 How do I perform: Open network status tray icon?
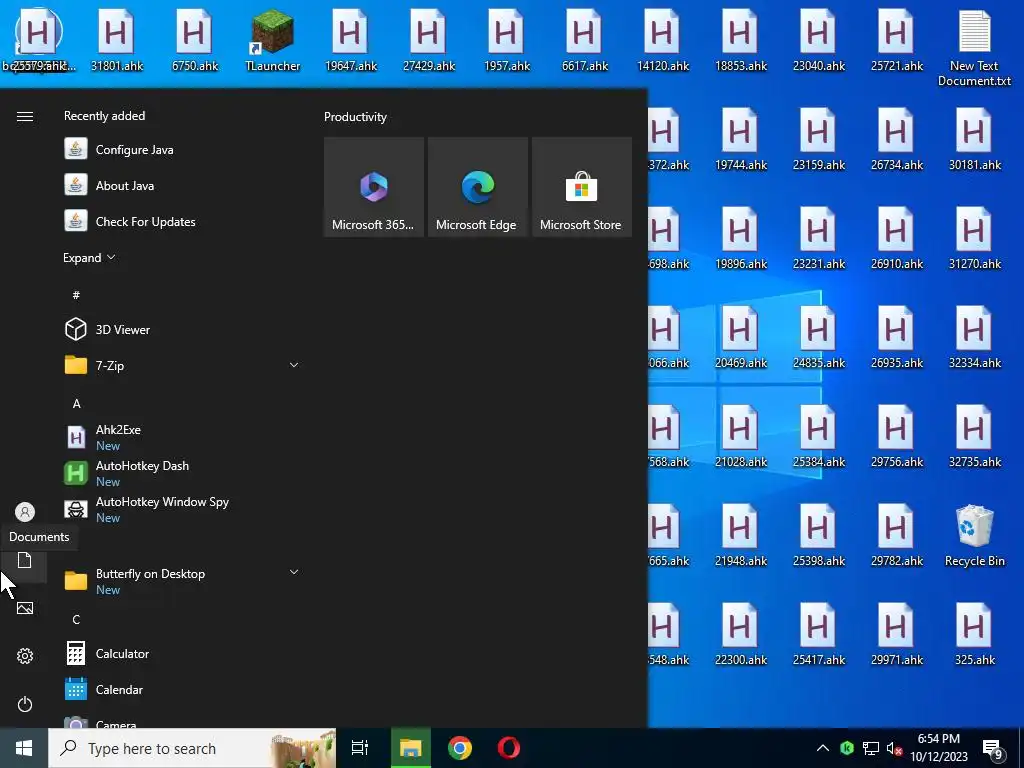(x=871, y=748)
